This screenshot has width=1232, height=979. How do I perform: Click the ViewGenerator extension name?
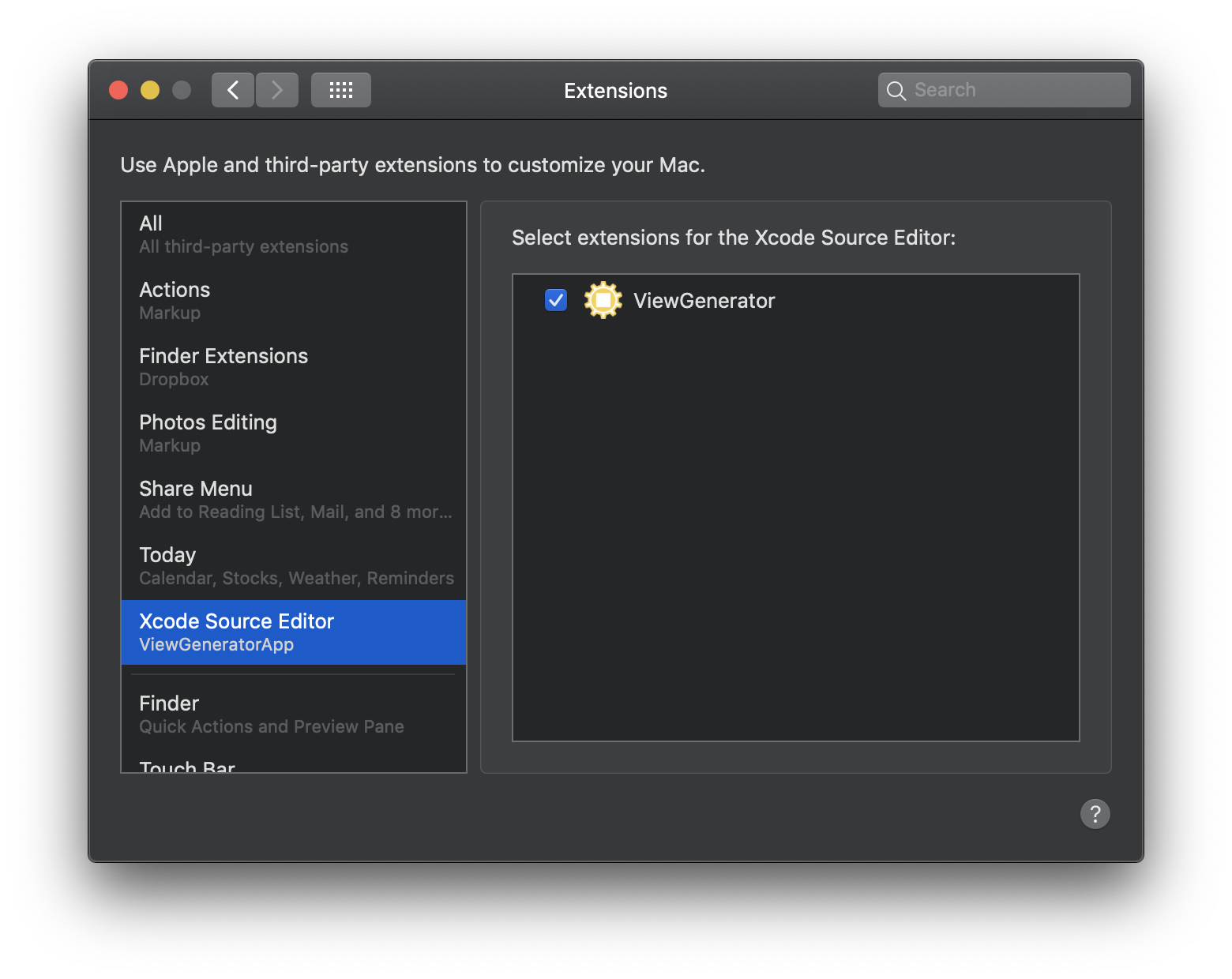point(704,301)
